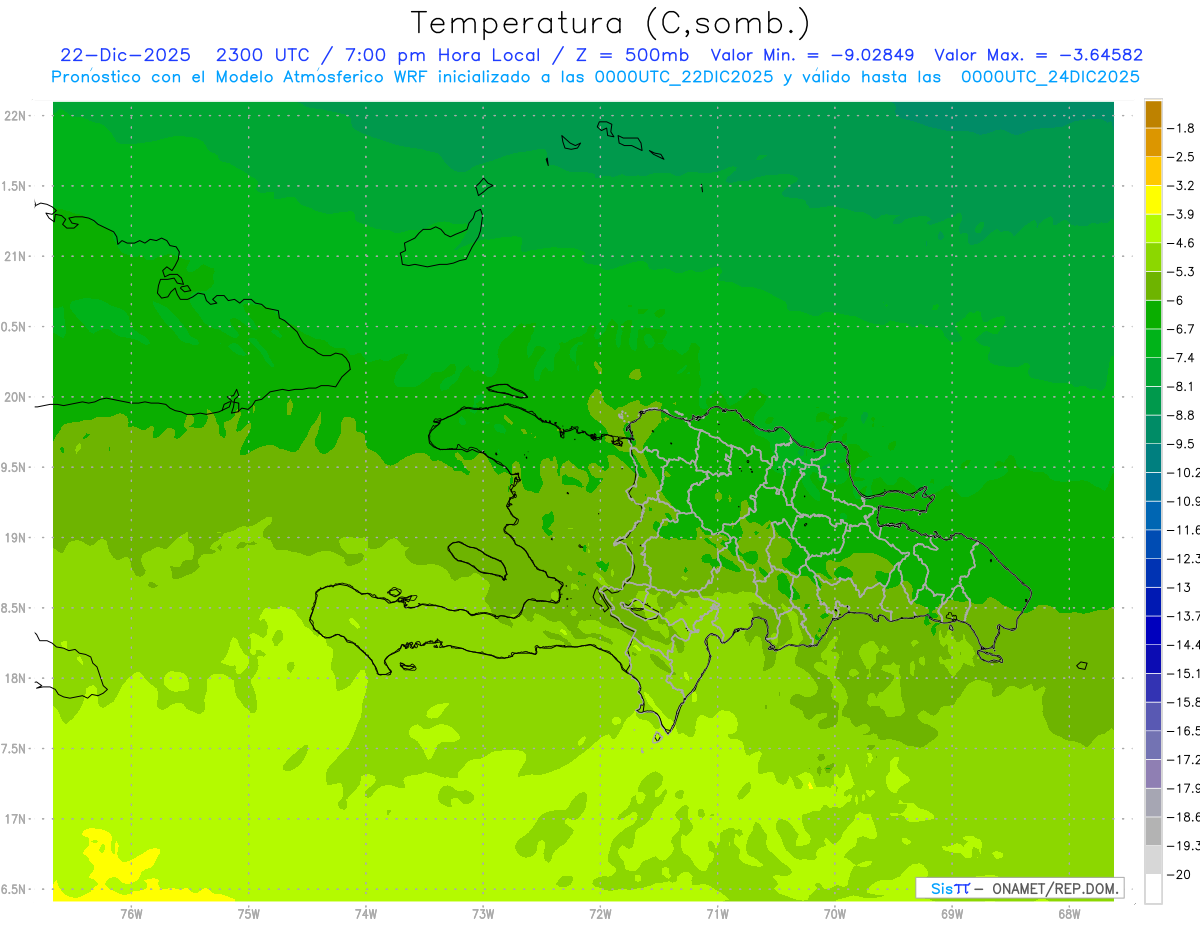The width and height of the screenshot is (1200, 927).
Task: Click the '-20' colorbar label
Action: pyautogui.click(x=1179, y=875)
